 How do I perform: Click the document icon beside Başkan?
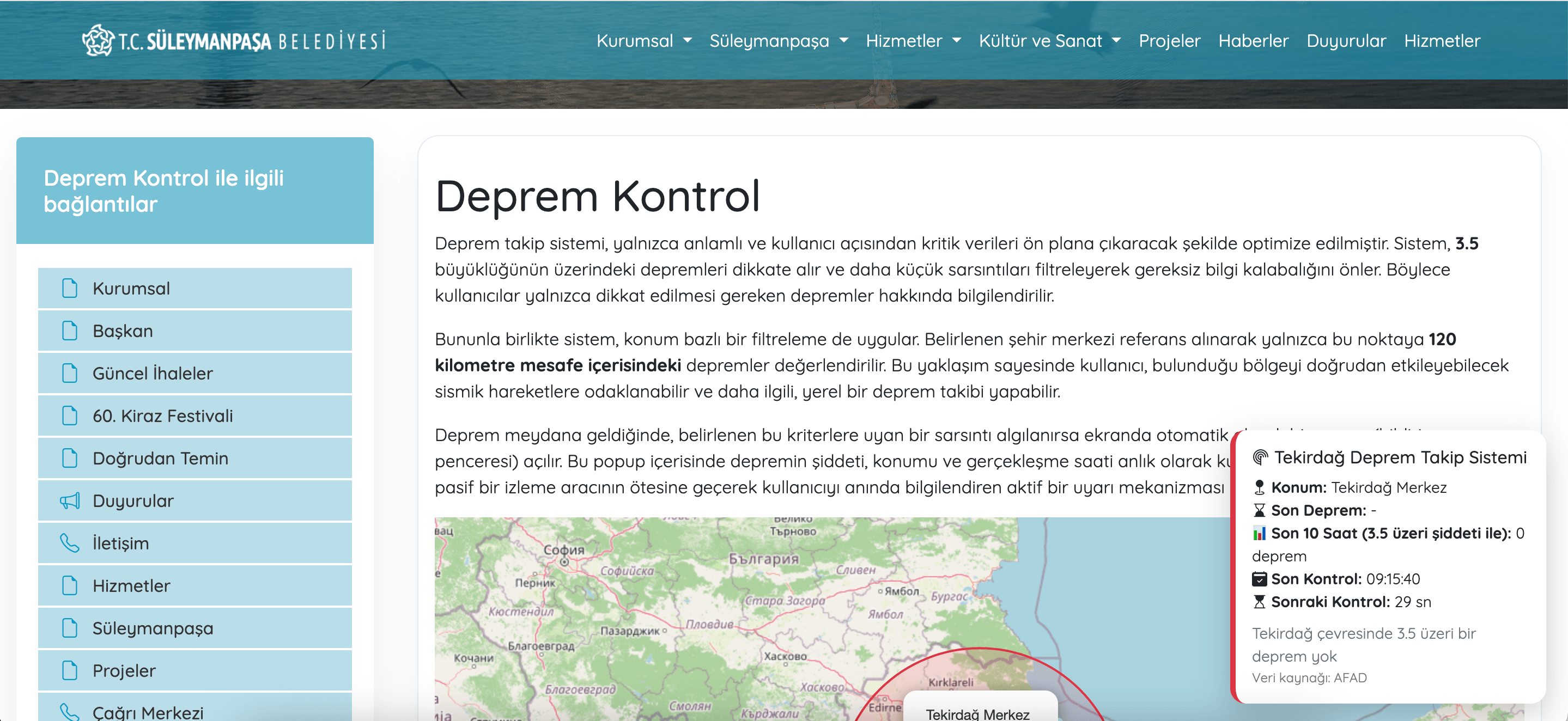pos(70,331)
